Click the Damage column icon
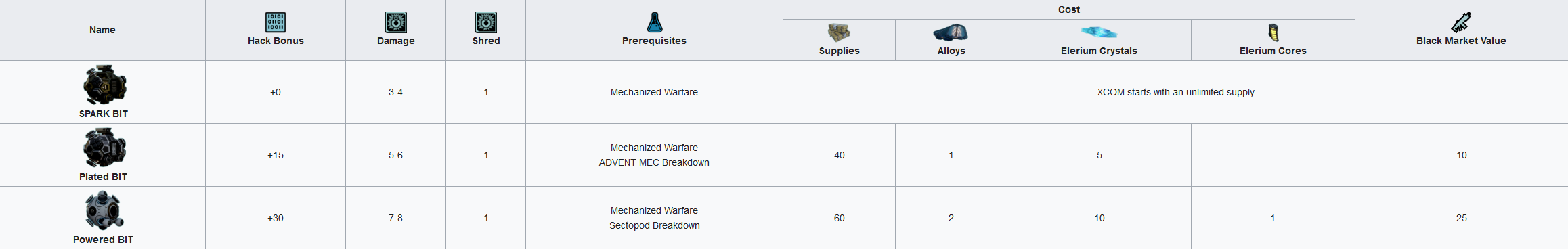This screenshot has width=1568, height=249. pyautogui.click(x=396, y=22)
